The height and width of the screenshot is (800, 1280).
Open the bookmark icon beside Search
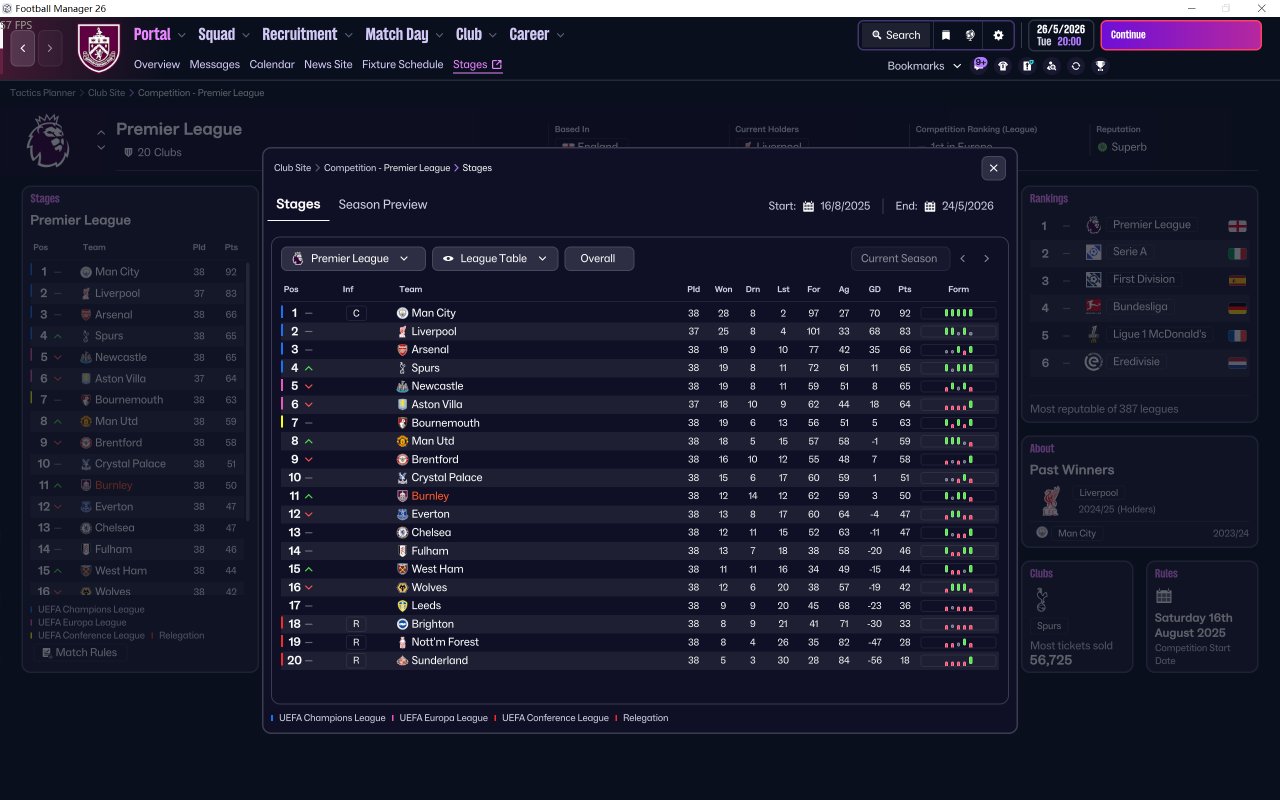(946, 35)
